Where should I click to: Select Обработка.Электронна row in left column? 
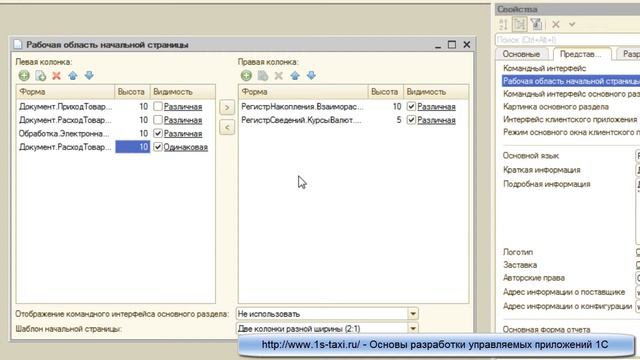(x=65, y=133)
